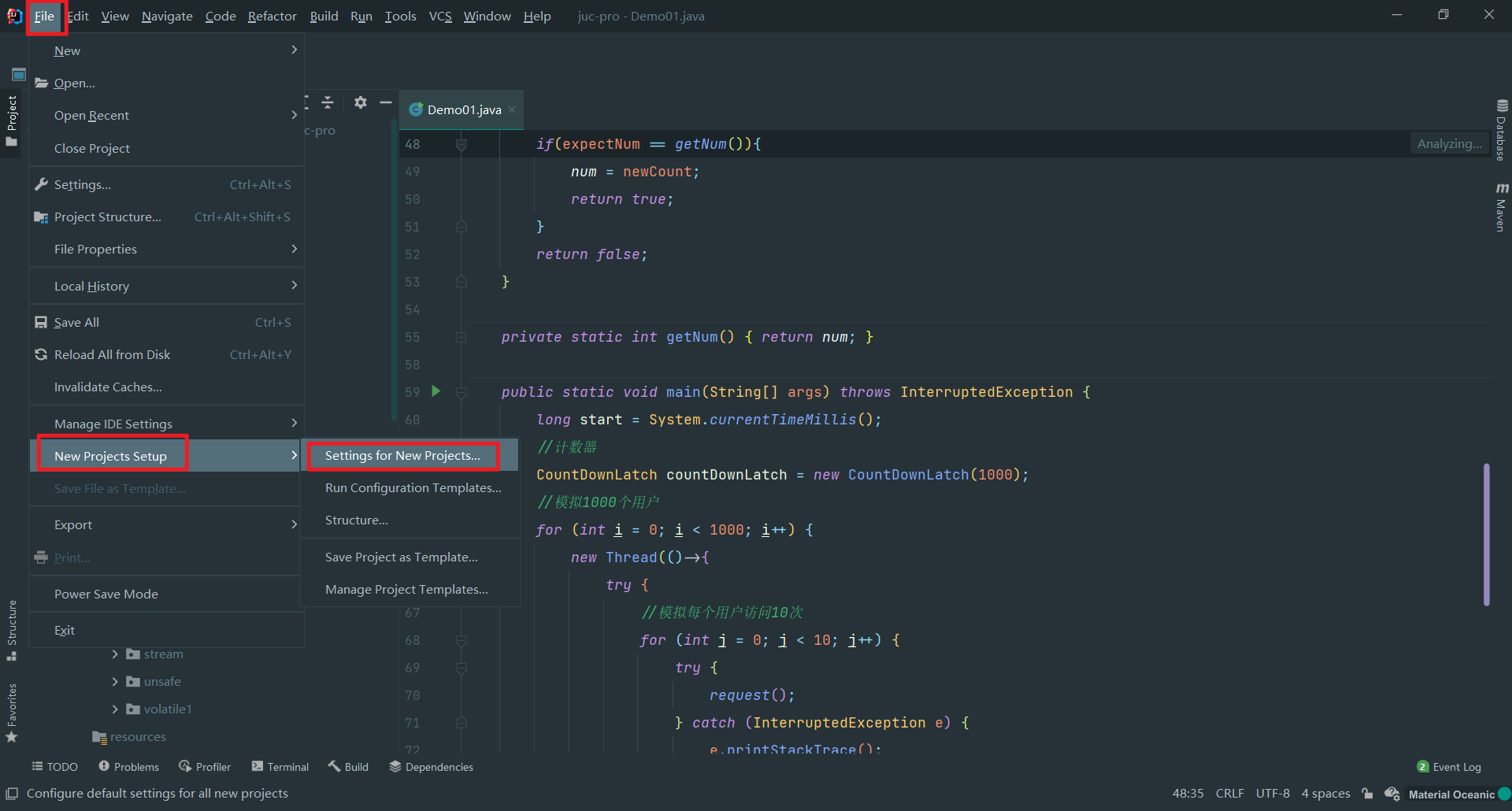The height and width of the screenshot is (811, 1512).
Task: Select Save Project as Template...
Action: point(410,557)
